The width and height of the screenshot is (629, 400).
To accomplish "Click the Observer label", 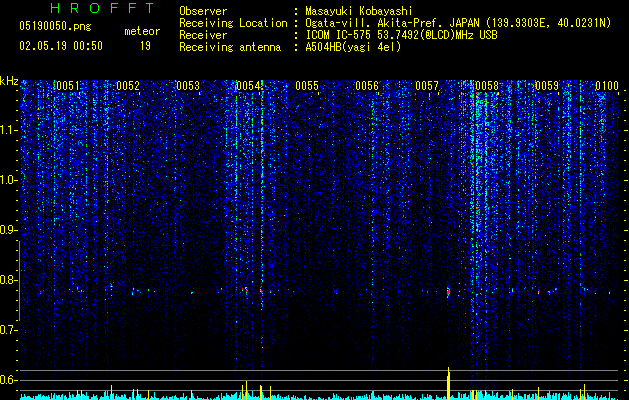I will coord(203,11).
